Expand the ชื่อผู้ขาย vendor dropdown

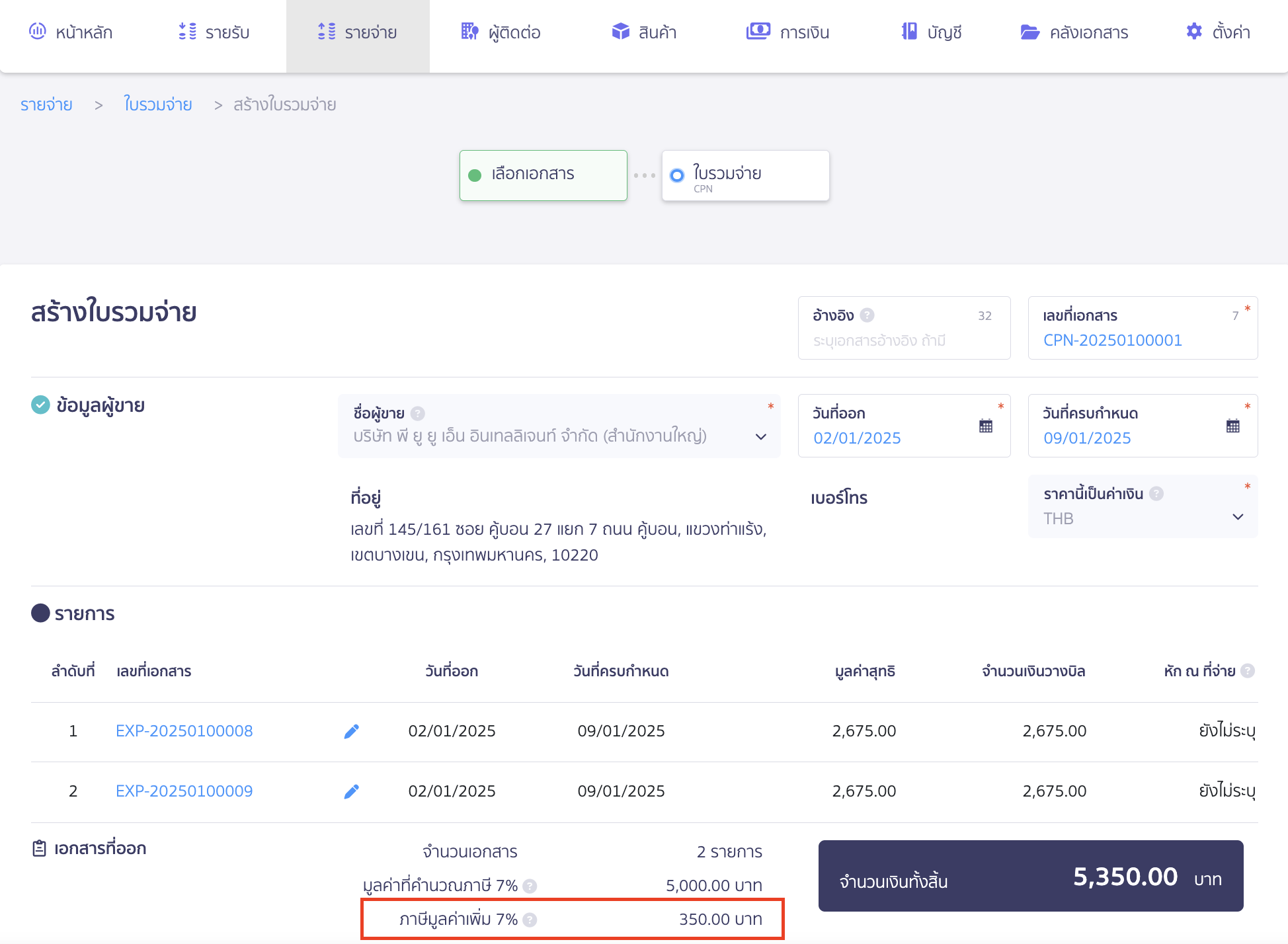761,437
